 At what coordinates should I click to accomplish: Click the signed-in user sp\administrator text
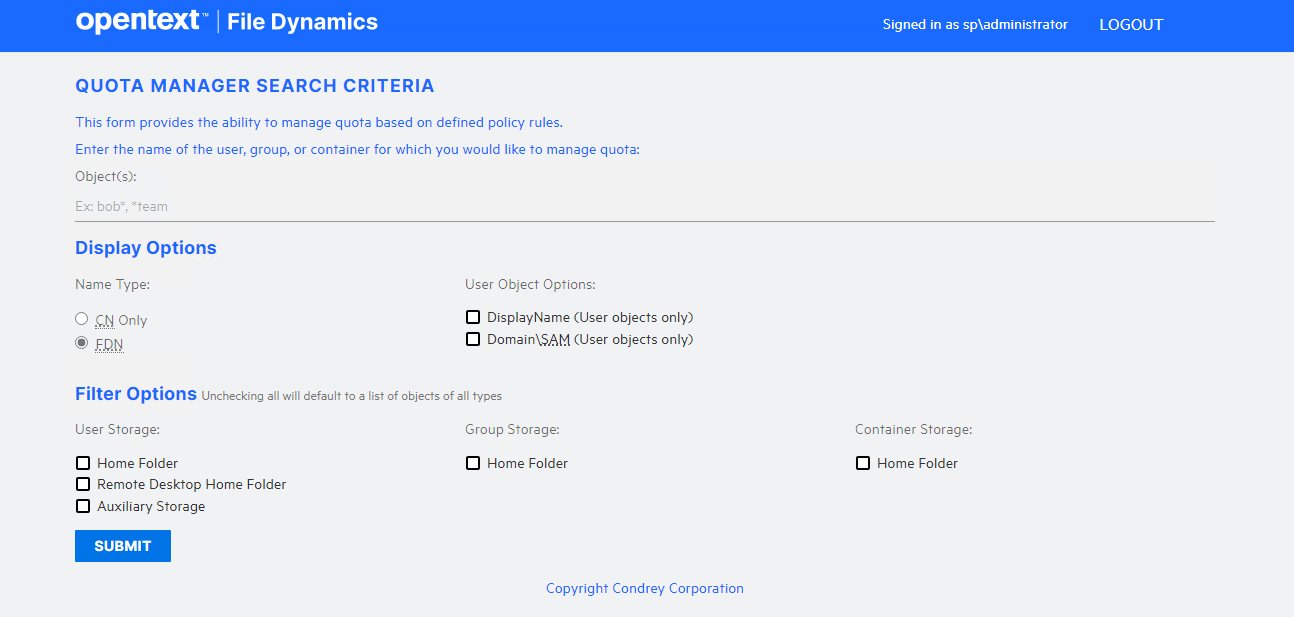[x=975, y=25]
